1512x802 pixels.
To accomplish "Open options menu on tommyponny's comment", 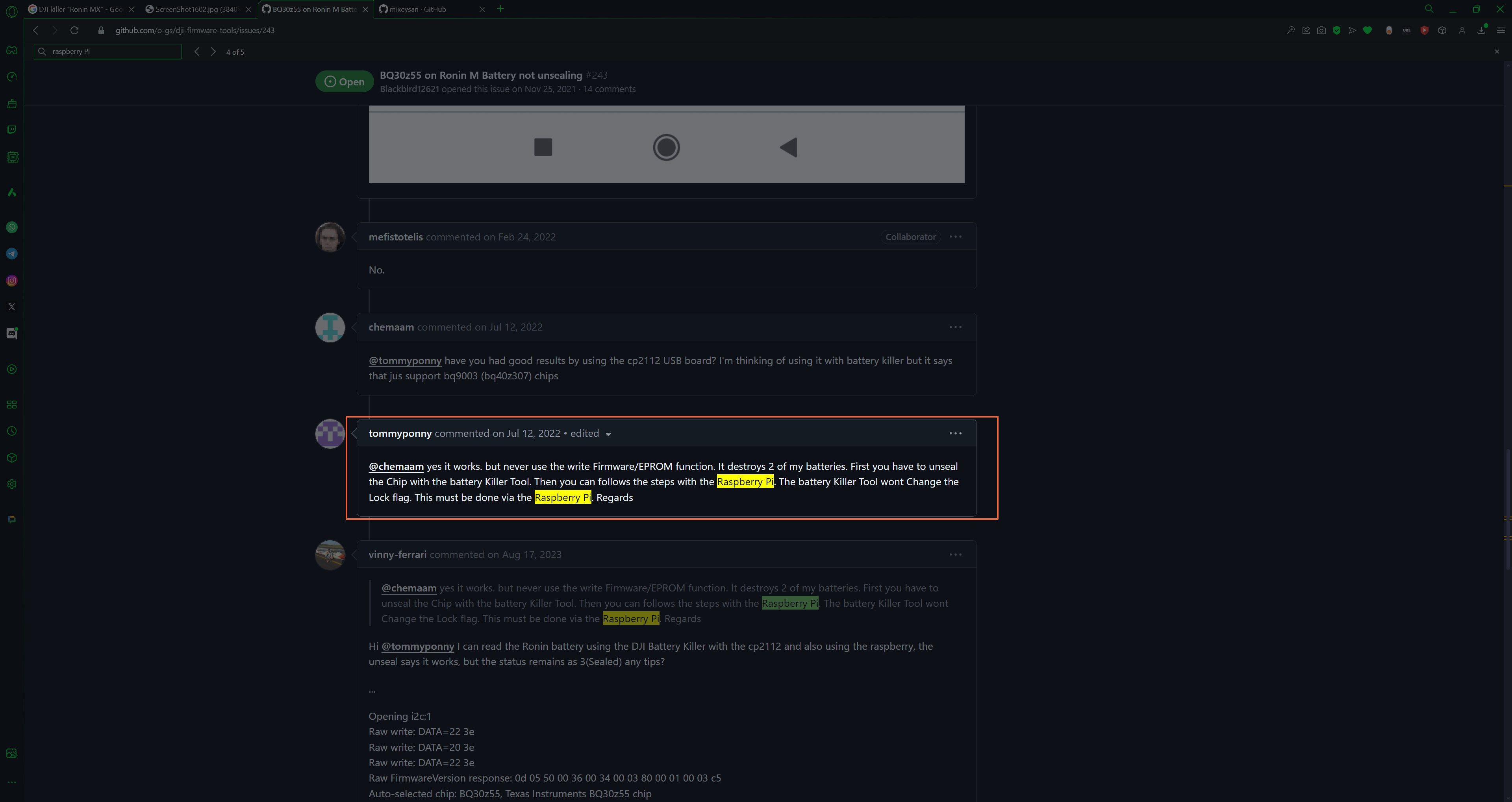I will pos(956,433).
